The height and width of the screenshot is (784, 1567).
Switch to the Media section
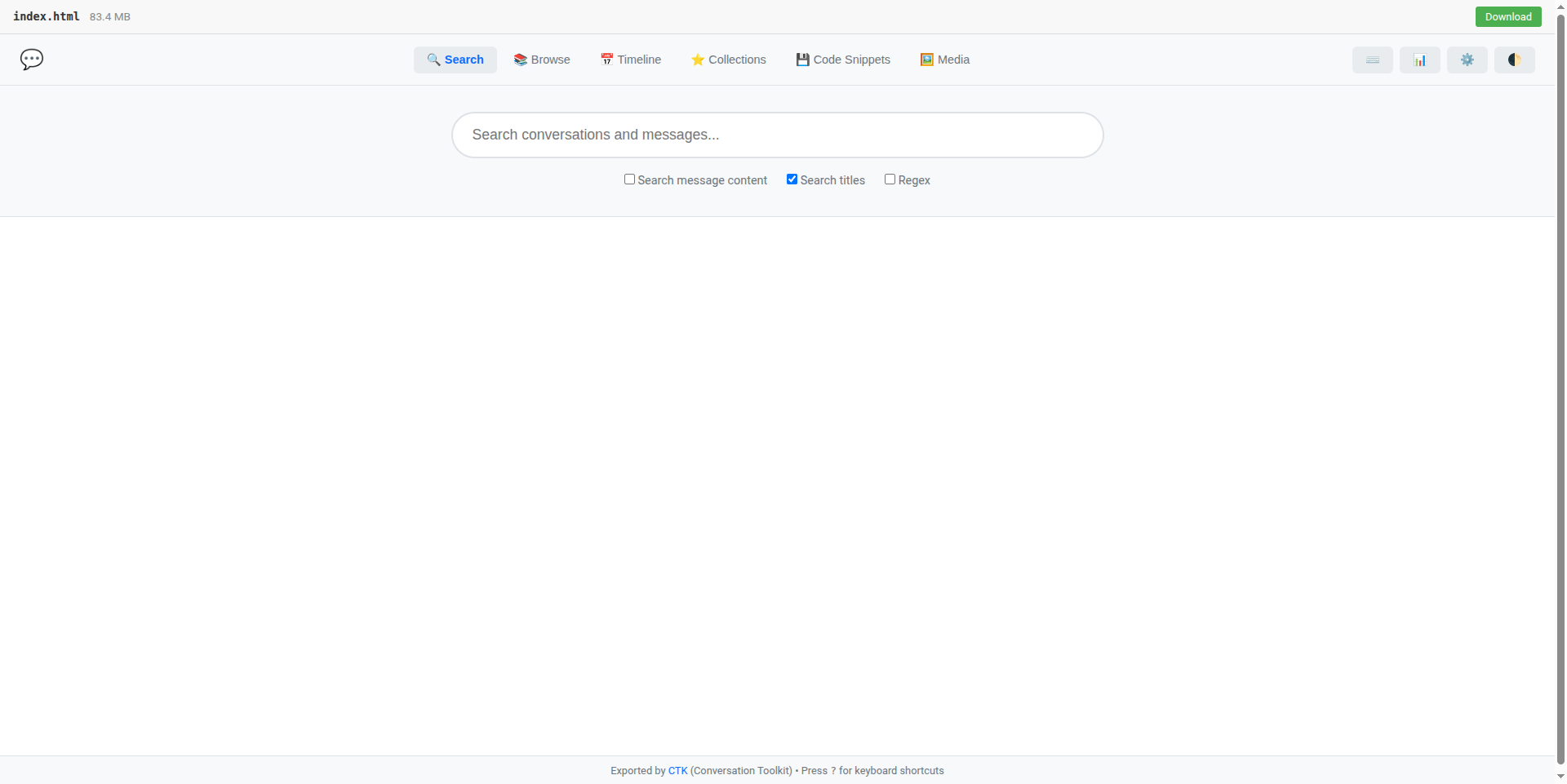tap(944, 60)
